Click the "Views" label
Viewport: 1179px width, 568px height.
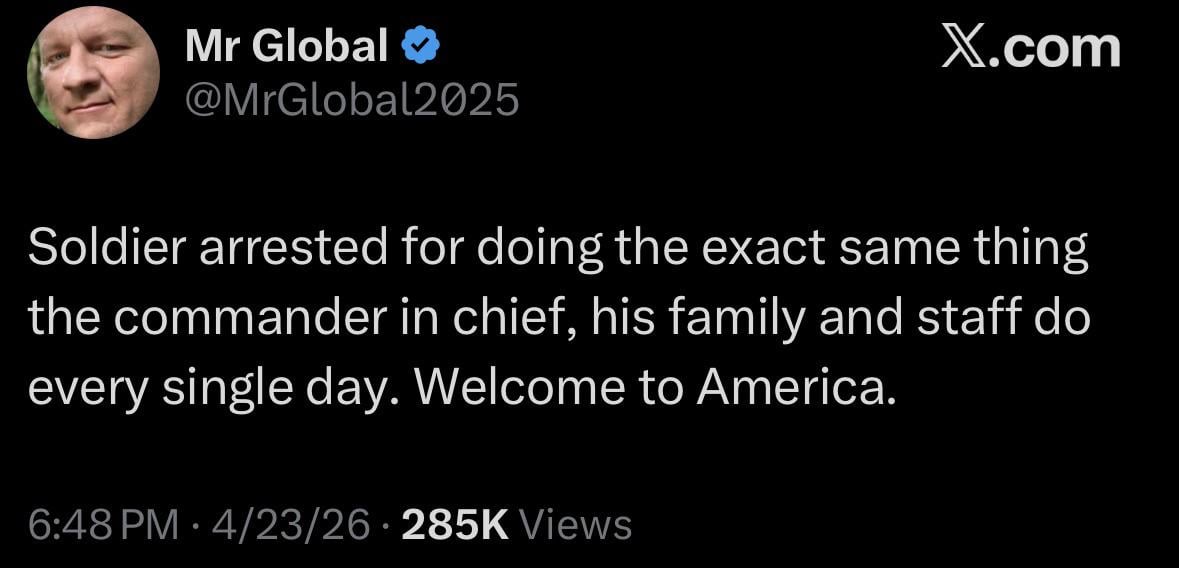(577, 524)
